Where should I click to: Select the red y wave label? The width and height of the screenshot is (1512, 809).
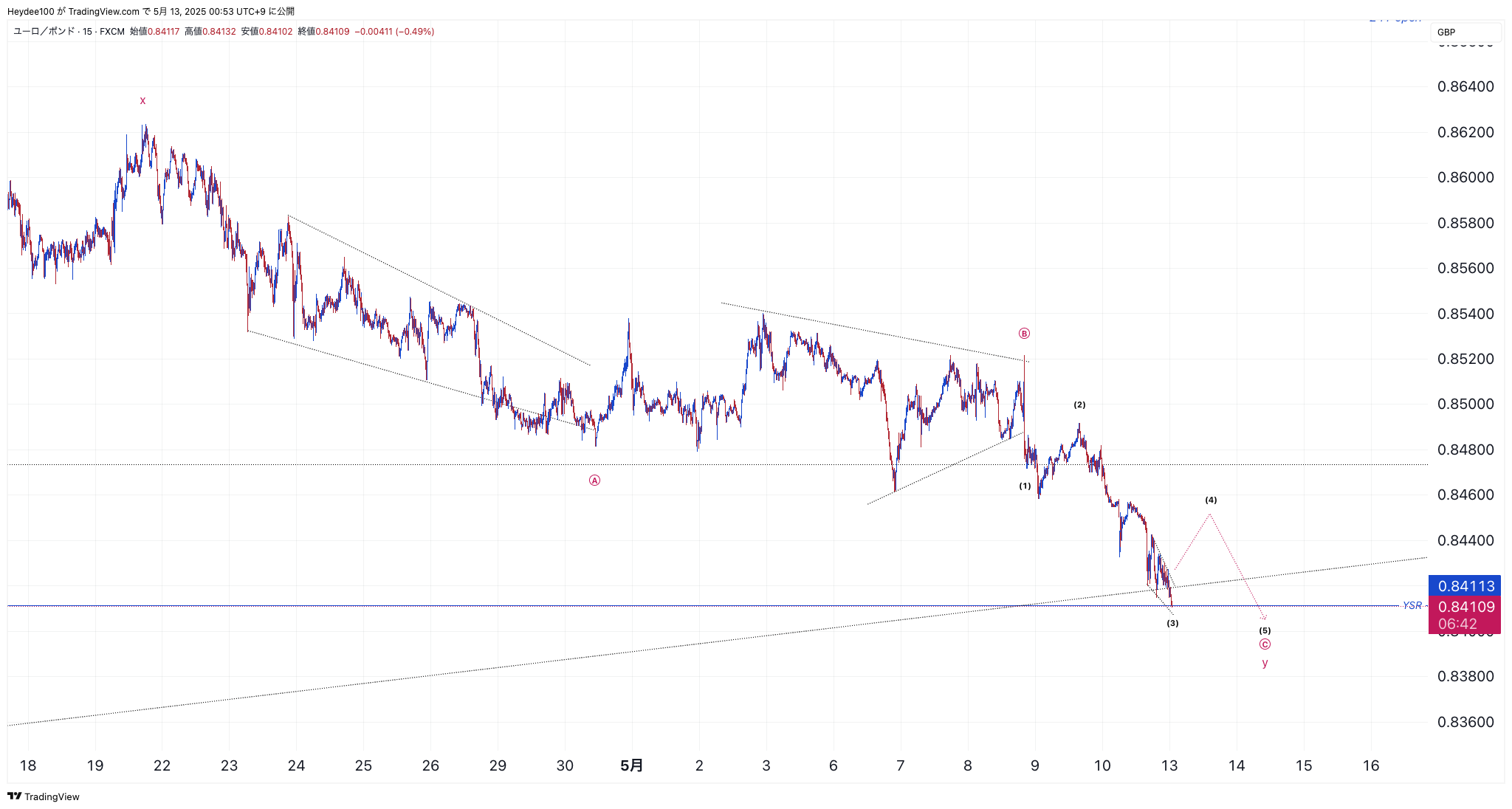[x=1265, y=663]
